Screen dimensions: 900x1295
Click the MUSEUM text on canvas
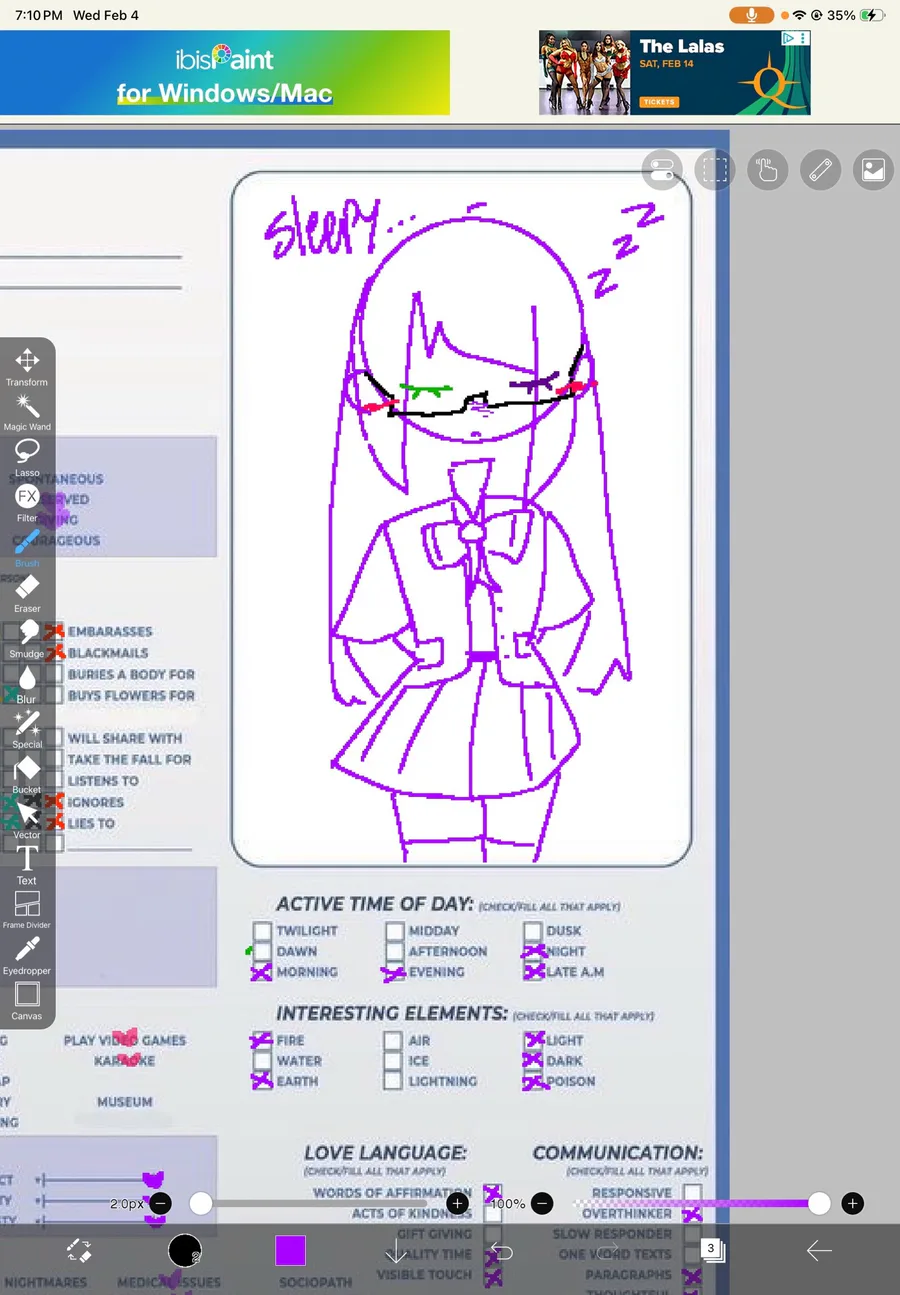[x=125, y=1102]
